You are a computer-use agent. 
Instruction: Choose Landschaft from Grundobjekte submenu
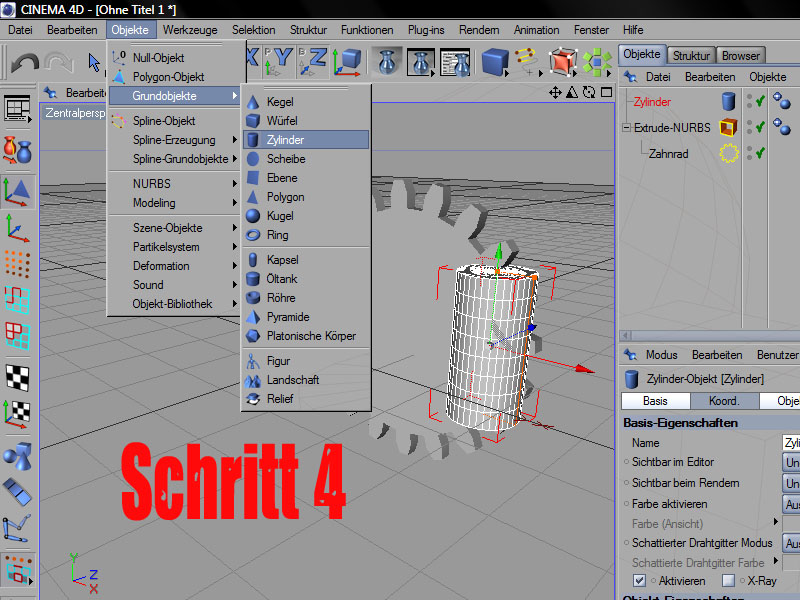click(x=306, y=380)
